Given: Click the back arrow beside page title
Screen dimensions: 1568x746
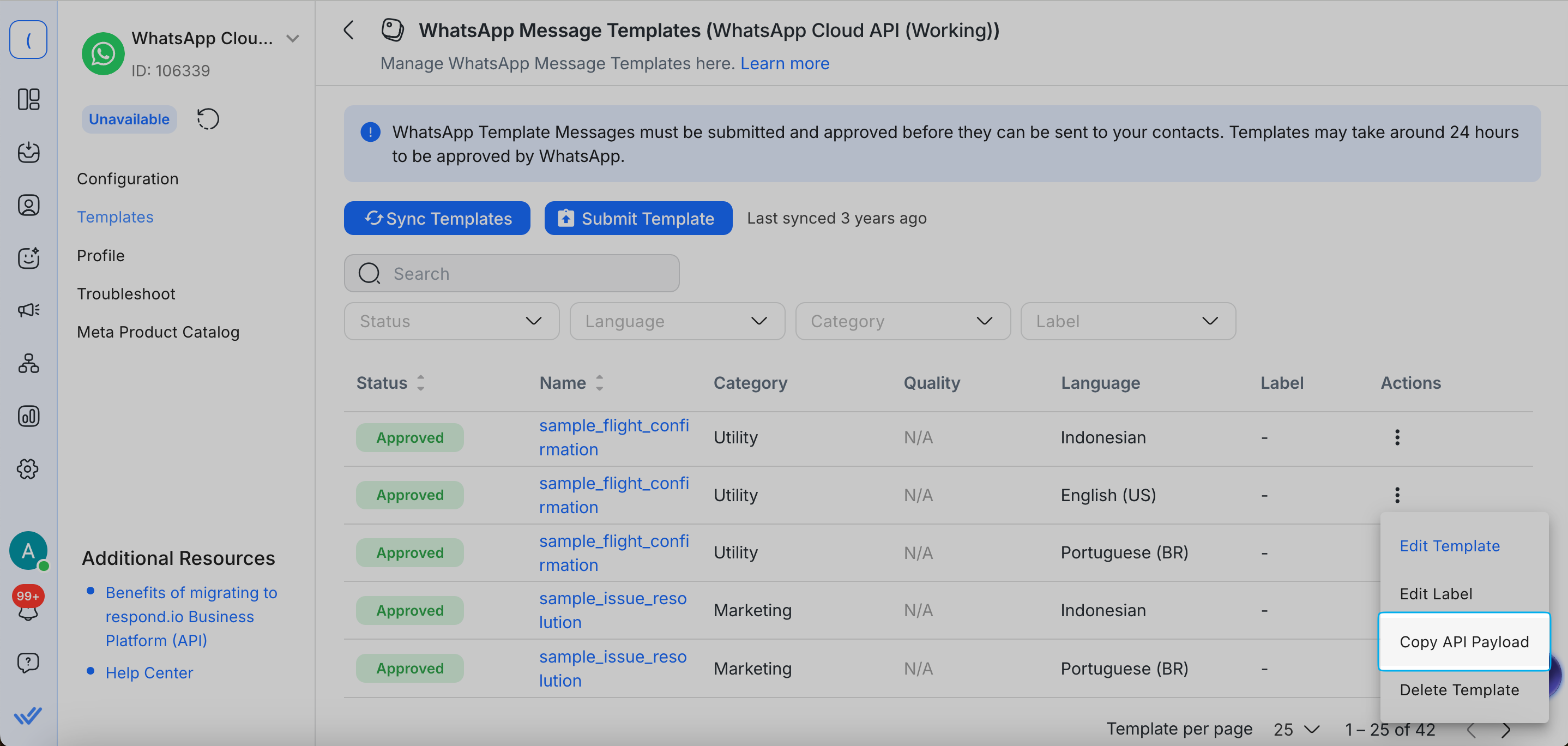Looking at the screenshot, I should pyautogui.click(x=349, y=30).
